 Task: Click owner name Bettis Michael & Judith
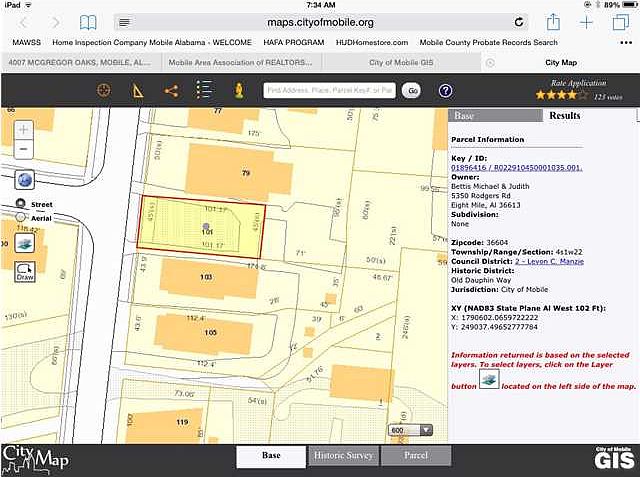[x=490, y=186]
